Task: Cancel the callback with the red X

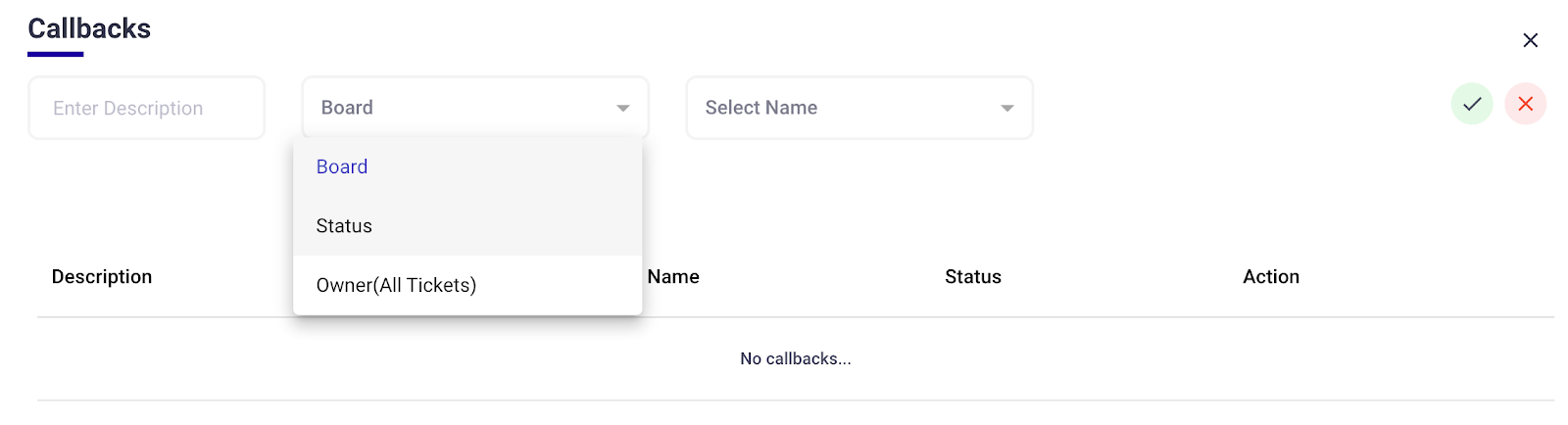Action: click(1525, 104)
